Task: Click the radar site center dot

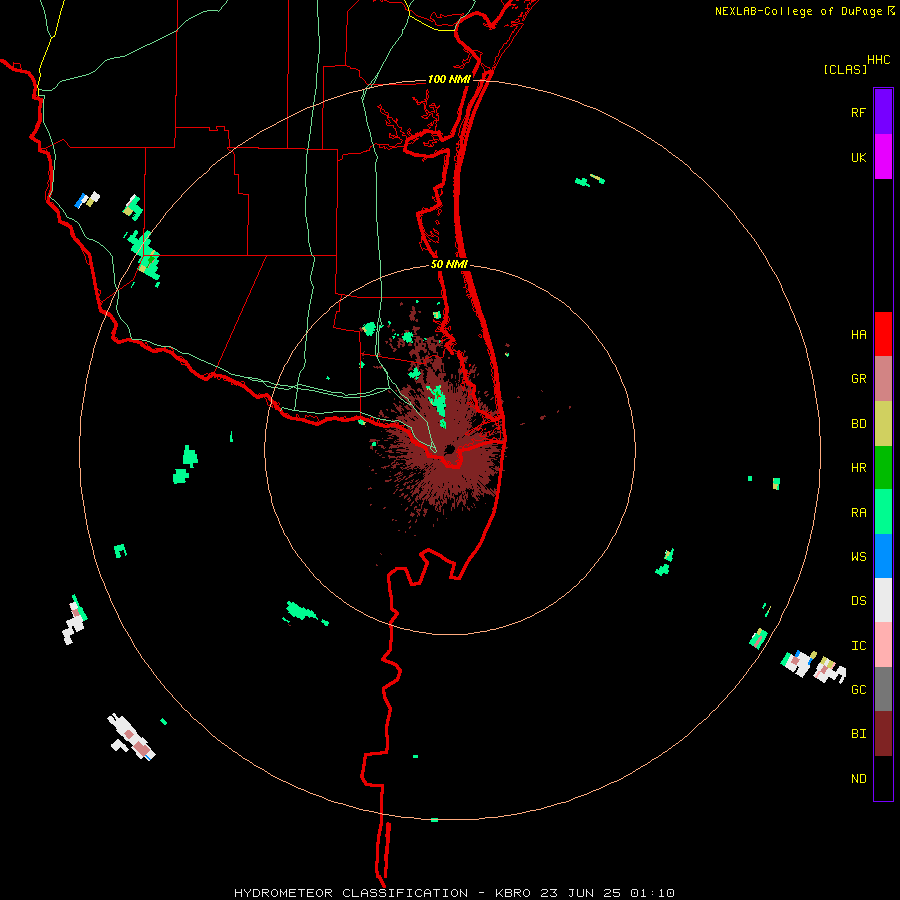Action: pos(450,449)
